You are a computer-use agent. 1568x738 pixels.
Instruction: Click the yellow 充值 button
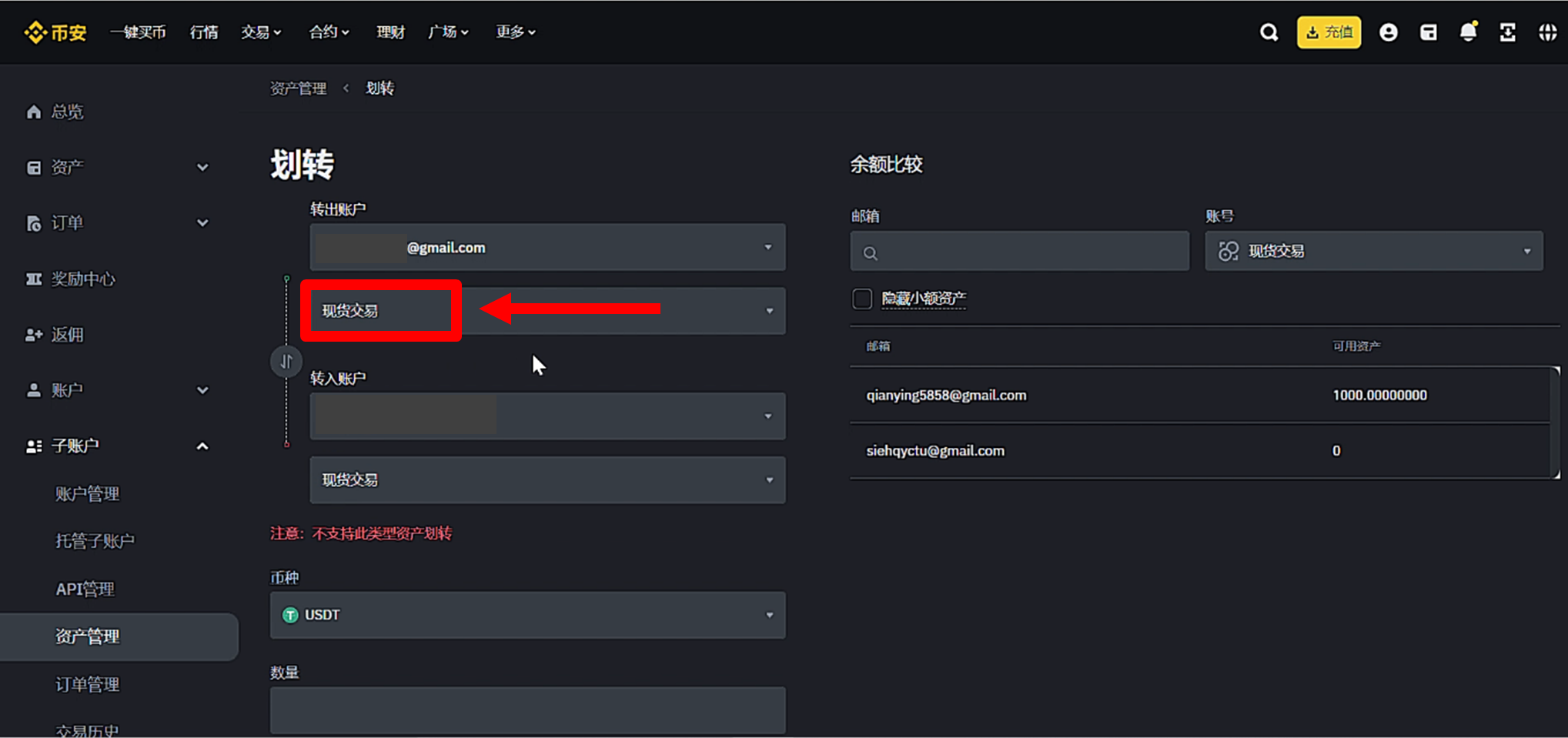[1329, 32]
